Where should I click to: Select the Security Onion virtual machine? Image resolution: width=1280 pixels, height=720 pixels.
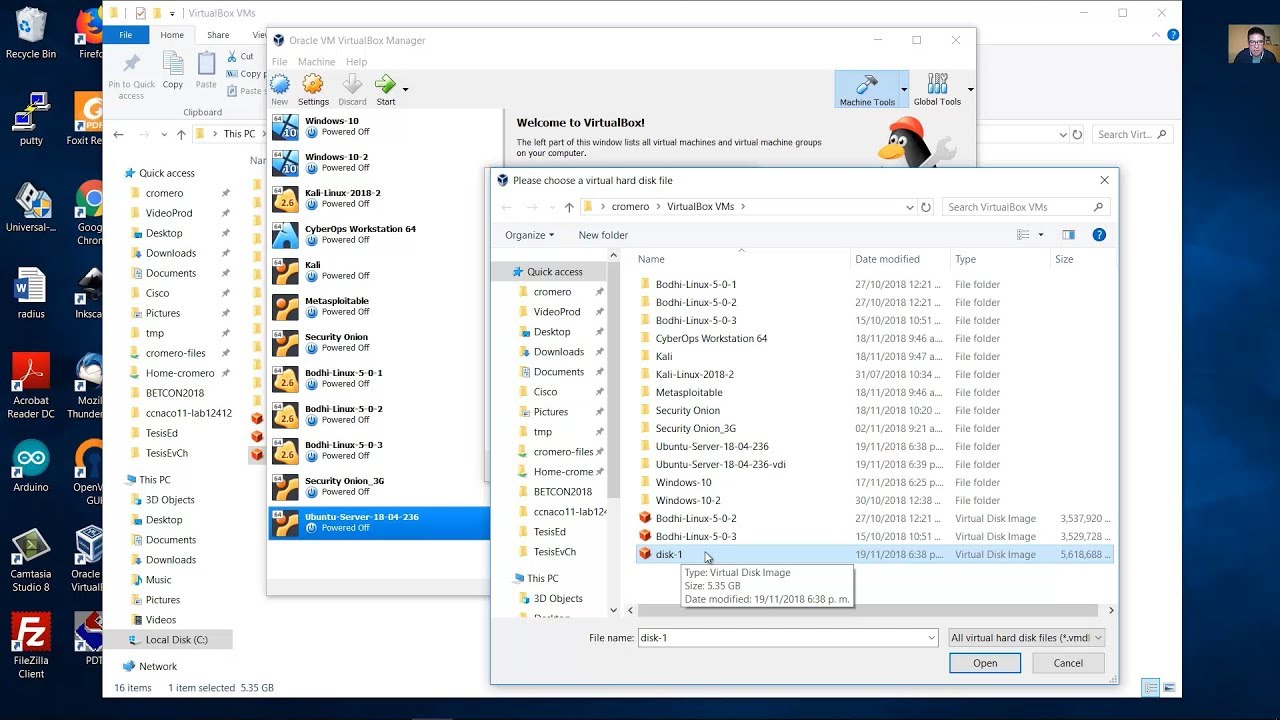(379, 342)
